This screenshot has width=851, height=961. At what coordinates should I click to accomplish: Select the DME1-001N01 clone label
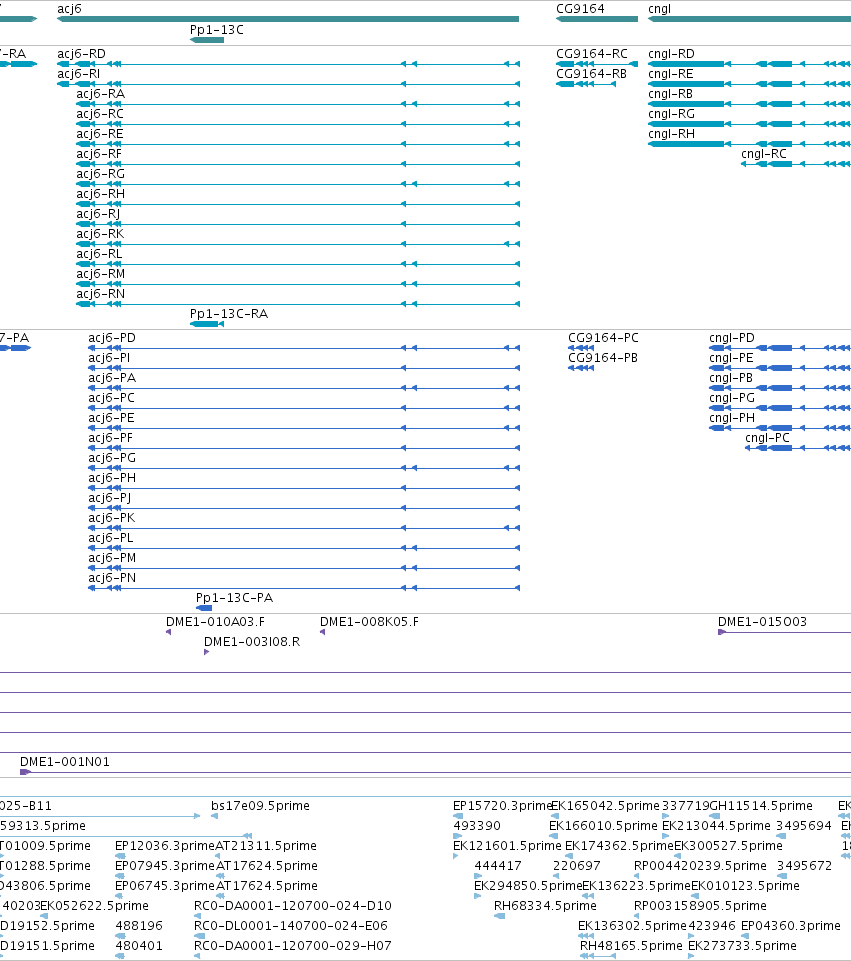coord(65,762)
